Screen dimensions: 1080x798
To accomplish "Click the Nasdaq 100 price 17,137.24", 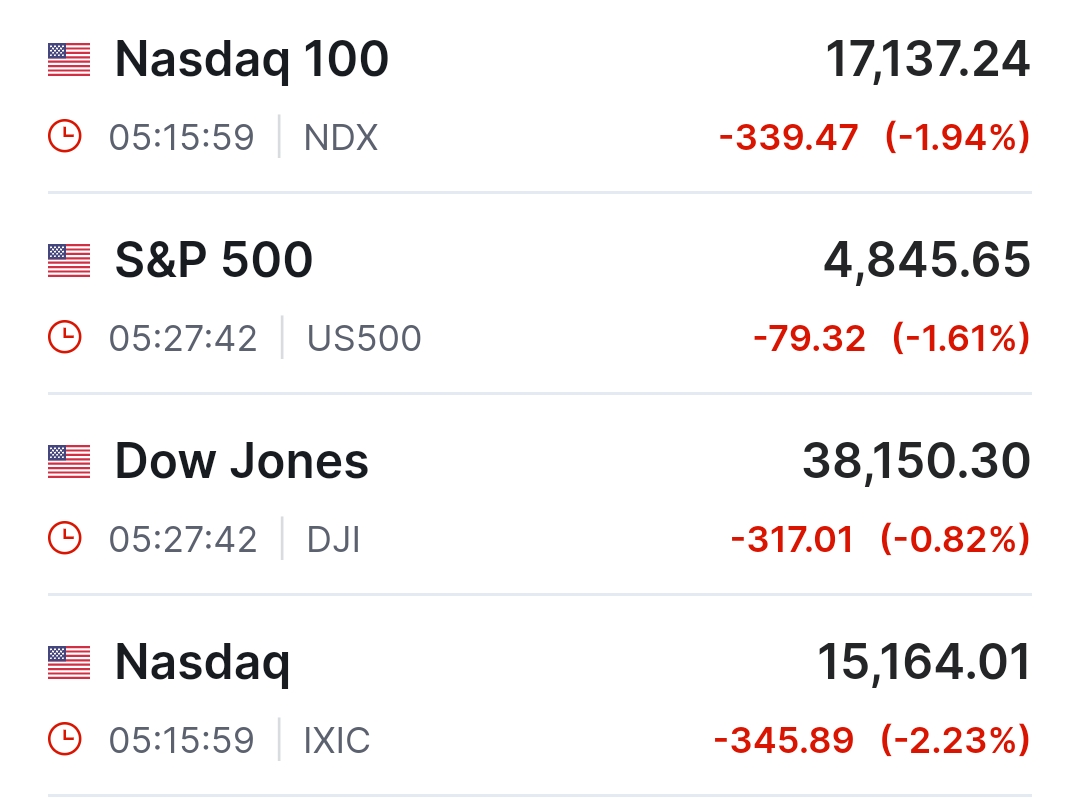I will (x=927, y=60).
